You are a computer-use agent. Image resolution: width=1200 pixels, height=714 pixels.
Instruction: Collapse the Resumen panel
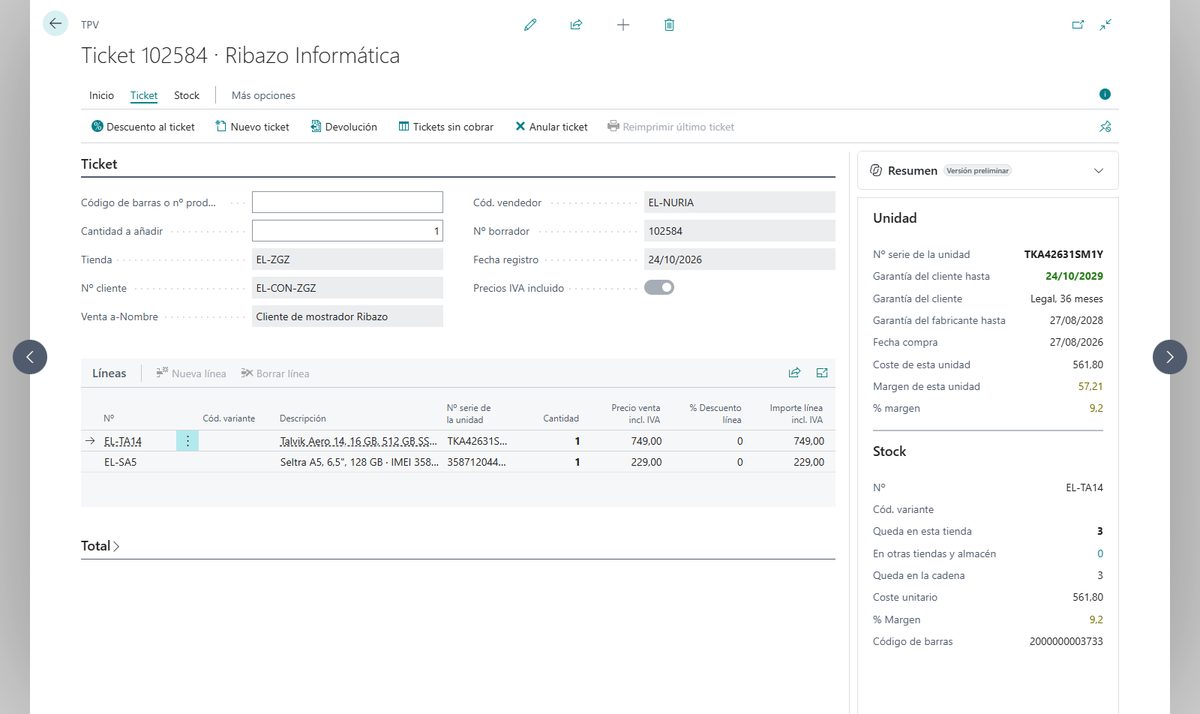tap(1099, 171)
